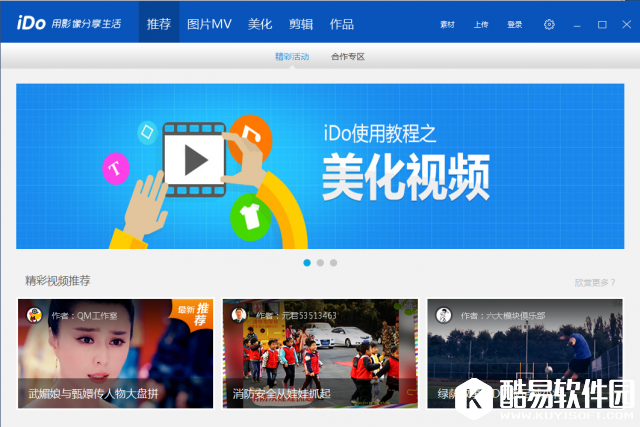
Task: Click author name 元君53513463
Action: [309, 316]
